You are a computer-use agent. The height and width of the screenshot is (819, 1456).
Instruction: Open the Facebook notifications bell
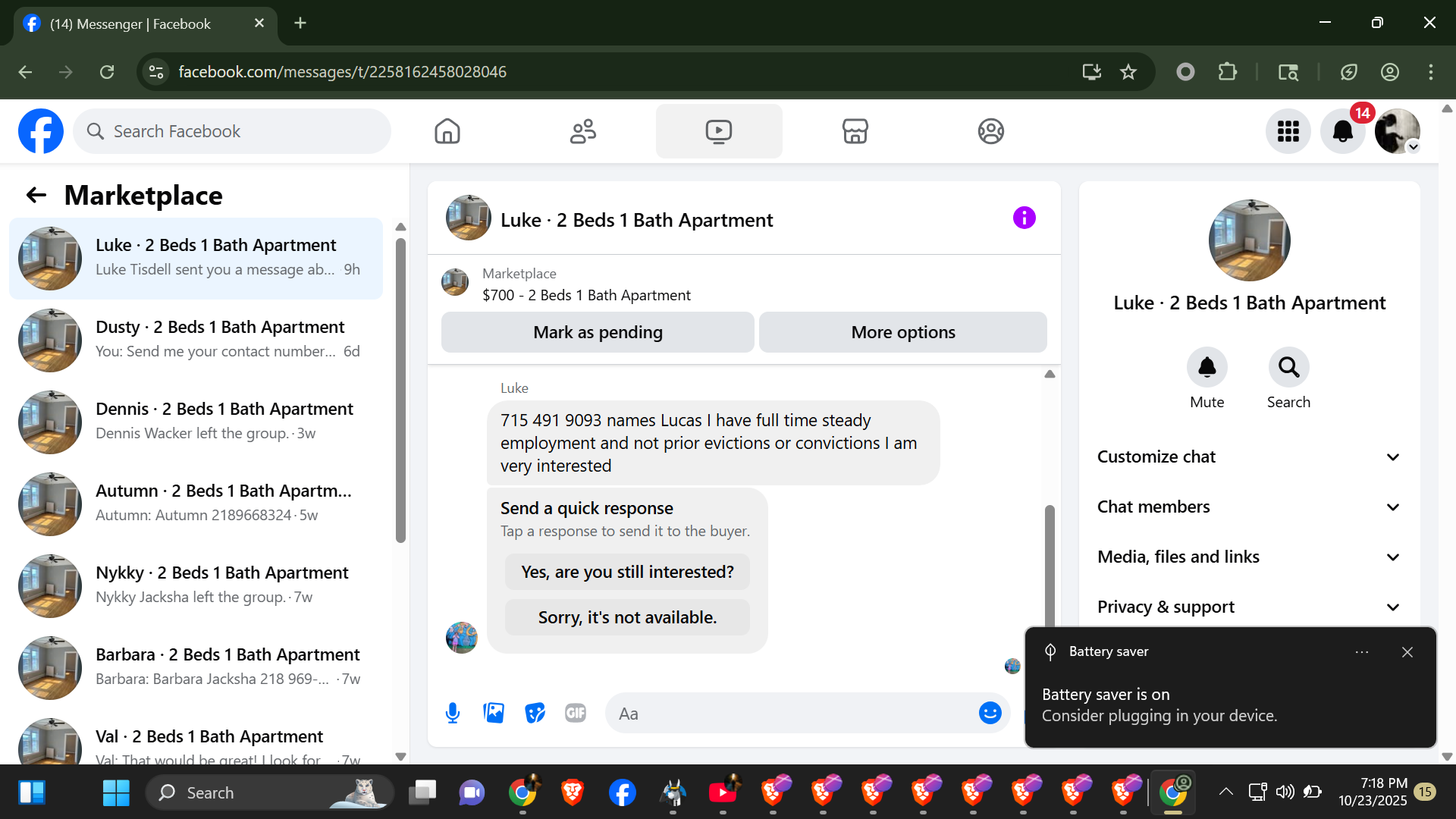(1342, 131)
